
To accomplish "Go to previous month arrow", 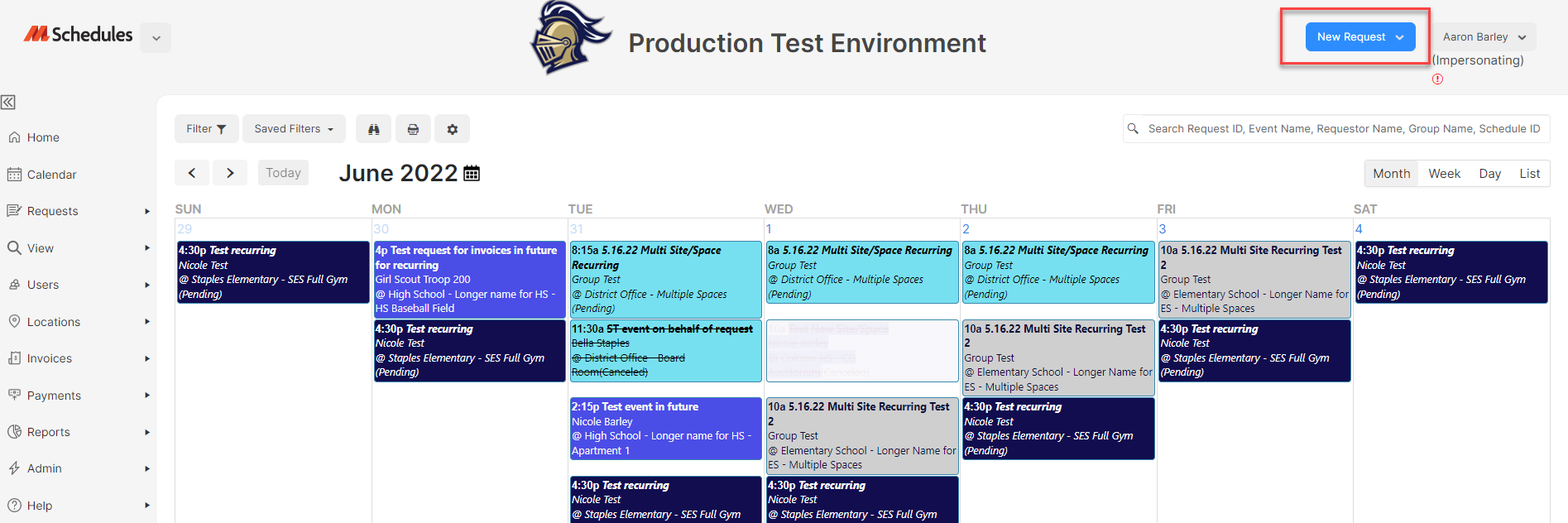I will tap(192, 173).
